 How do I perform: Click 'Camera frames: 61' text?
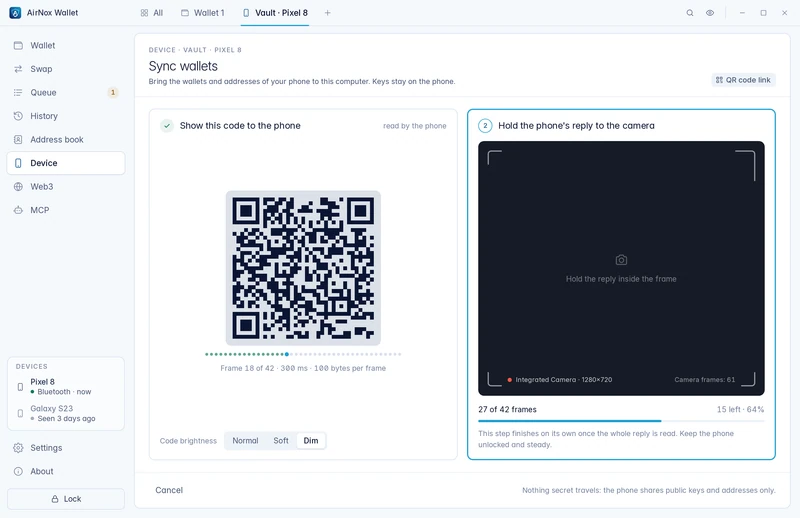[x=705, y=380]
